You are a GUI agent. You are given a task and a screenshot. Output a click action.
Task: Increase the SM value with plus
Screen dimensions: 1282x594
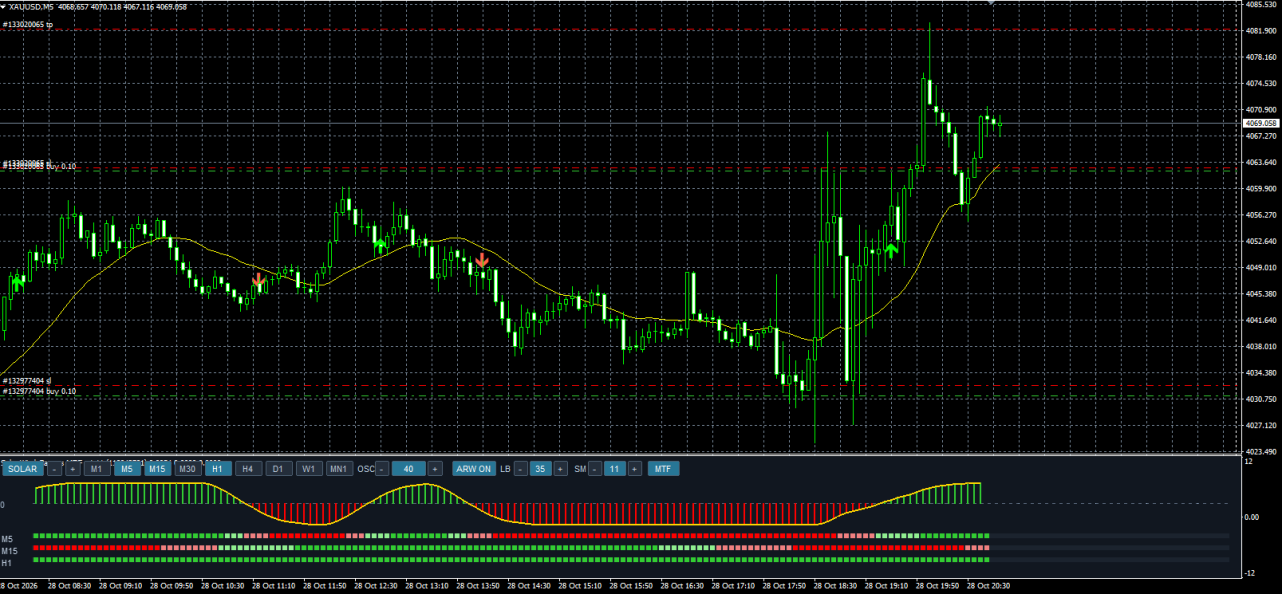pos(635,468)
